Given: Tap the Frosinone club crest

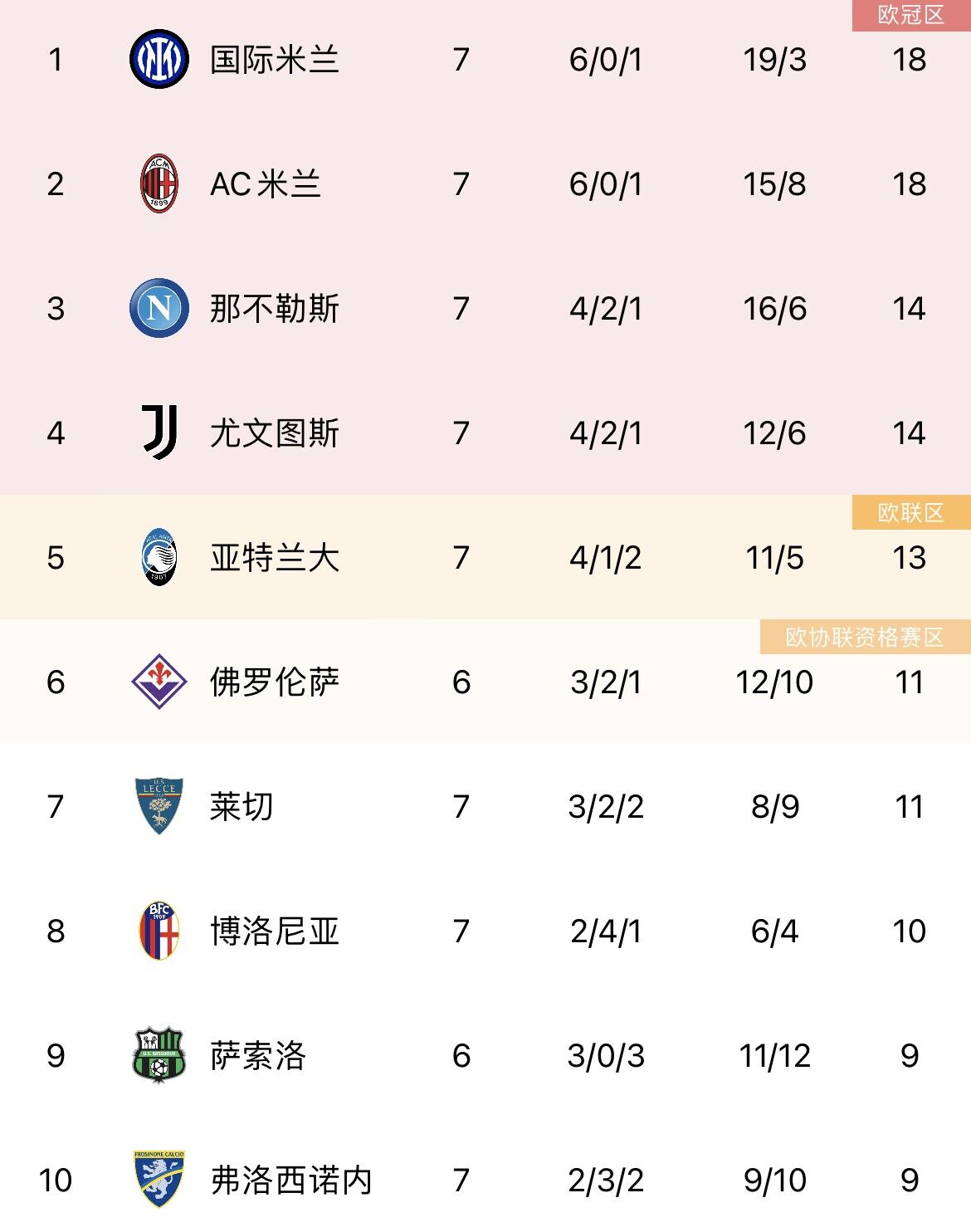Looking at the screenshot, I should (x=159, y=1179).
